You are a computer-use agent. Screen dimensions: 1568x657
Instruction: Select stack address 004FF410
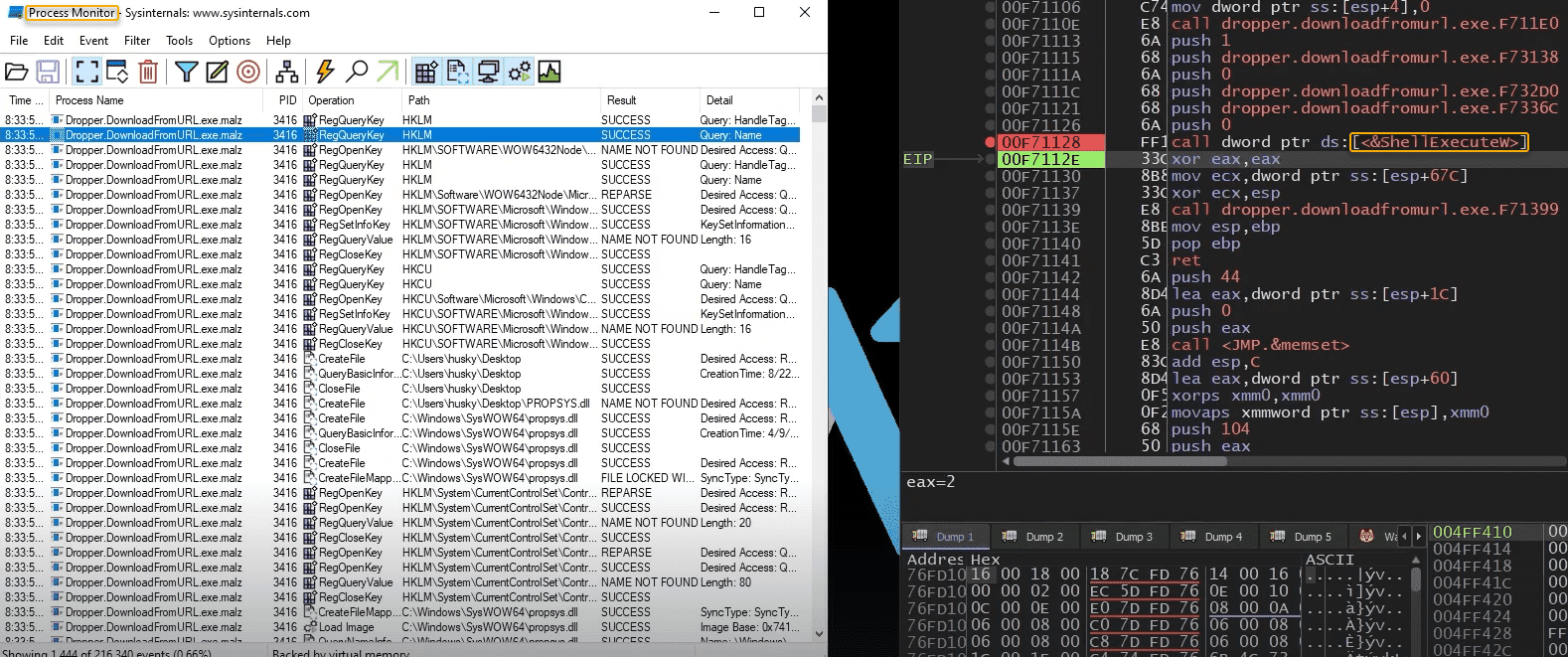pyautogui.click(x=1473, y=532)
